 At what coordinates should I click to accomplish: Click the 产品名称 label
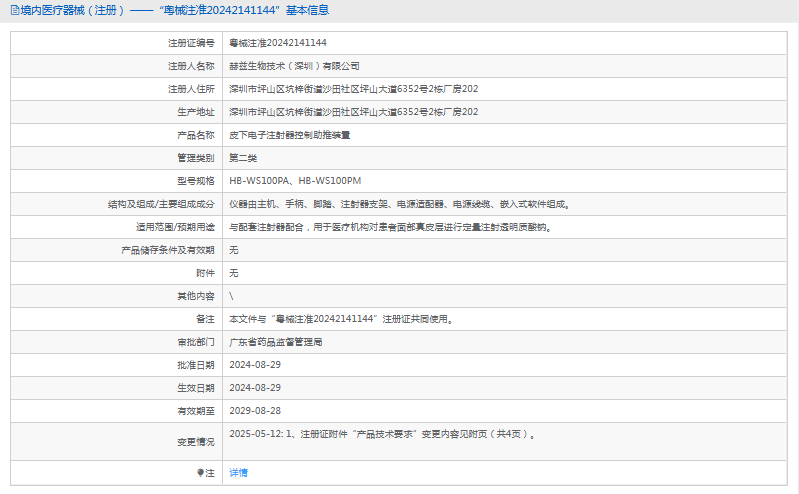click(x=196, y=135)
